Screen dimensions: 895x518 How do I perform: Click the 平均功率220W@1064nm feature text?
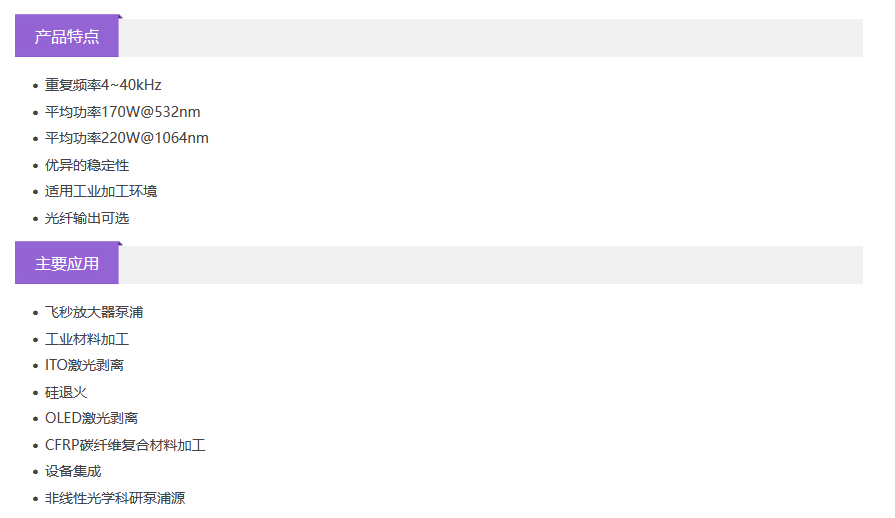click(127, 138)
